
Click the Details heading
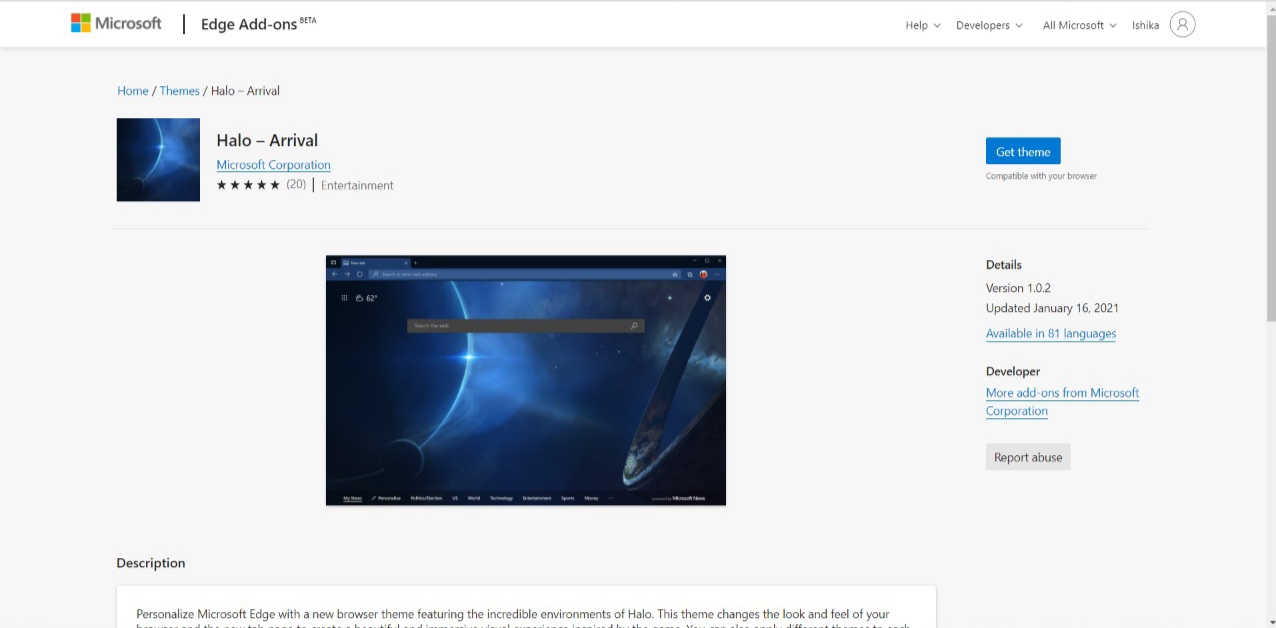(x=1004, y=265)
